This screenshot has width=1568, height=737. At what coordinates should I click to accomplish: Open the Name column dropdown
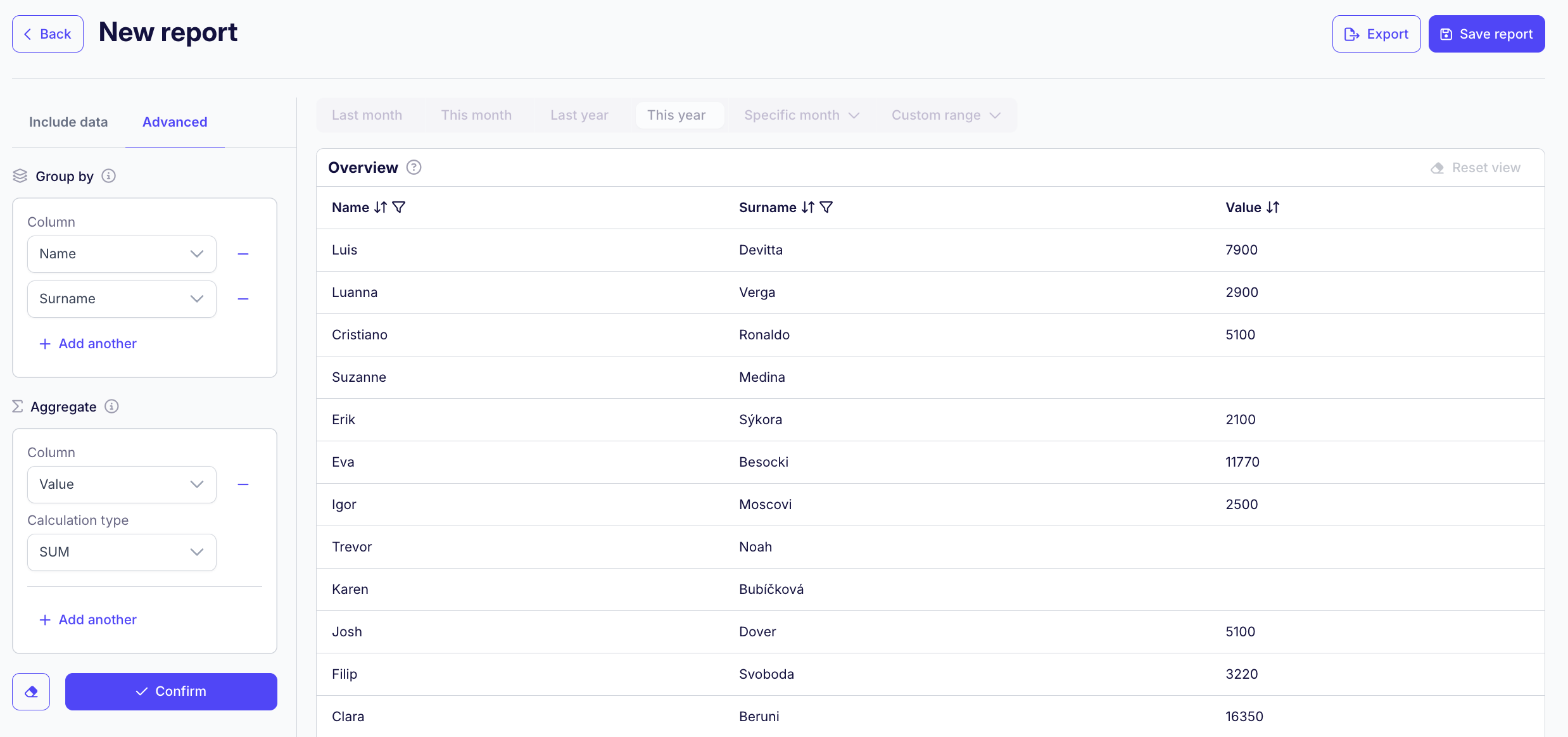(x=122, y=254)
